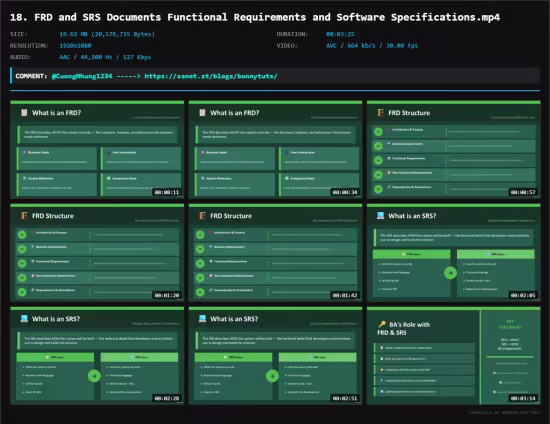
Task: Open the SRS thumbnail stamped 00:02:05
Action: coord(454,253)
